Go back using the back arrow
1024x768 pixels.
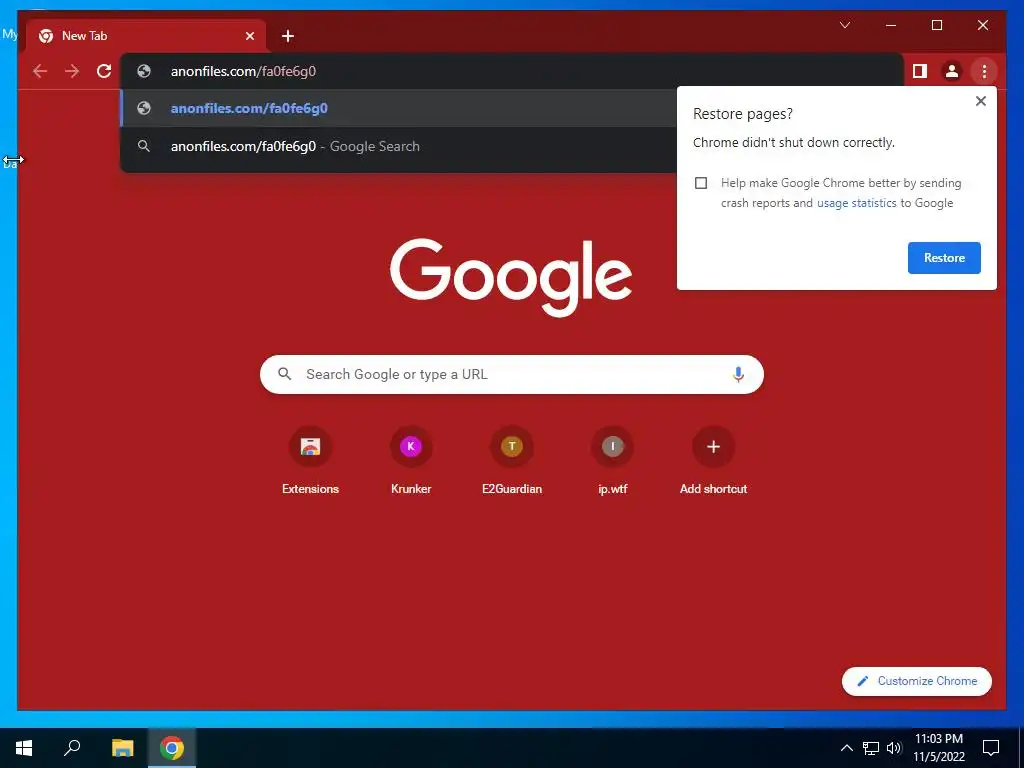(40, 71)
